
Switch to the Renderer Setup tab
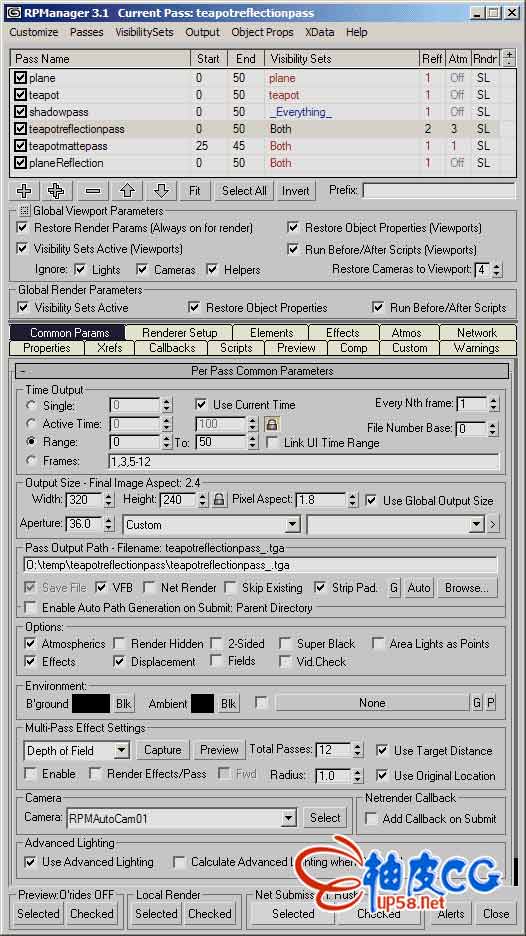tap(179, 332)
